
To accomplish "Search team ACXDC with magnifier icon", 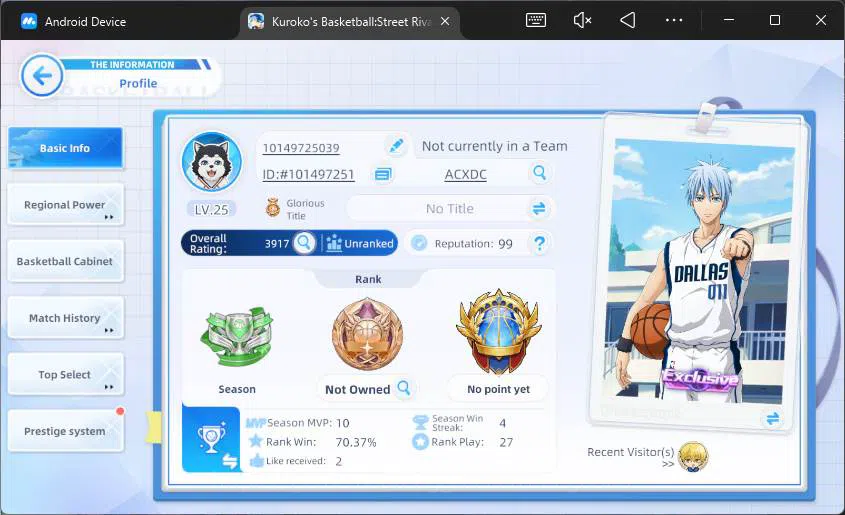I will click(539, 173).
